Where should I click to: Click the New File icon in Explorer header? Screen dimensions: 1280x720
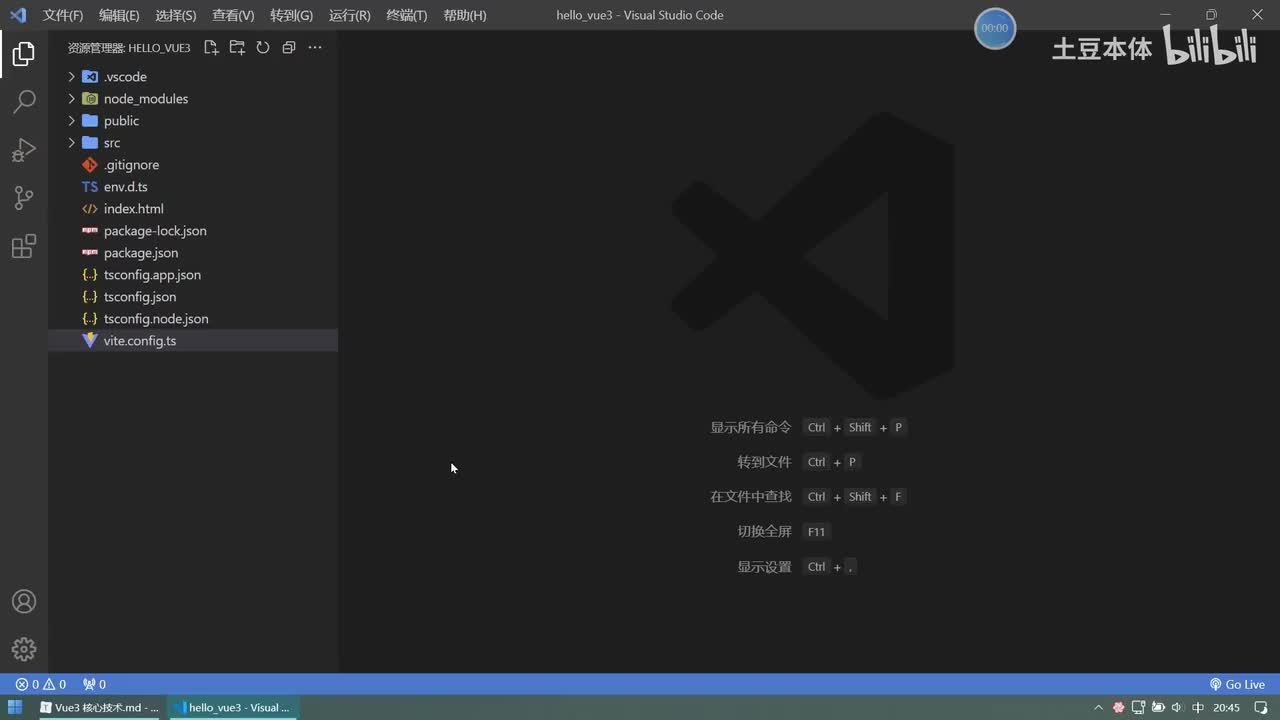(x=211, y=47)
